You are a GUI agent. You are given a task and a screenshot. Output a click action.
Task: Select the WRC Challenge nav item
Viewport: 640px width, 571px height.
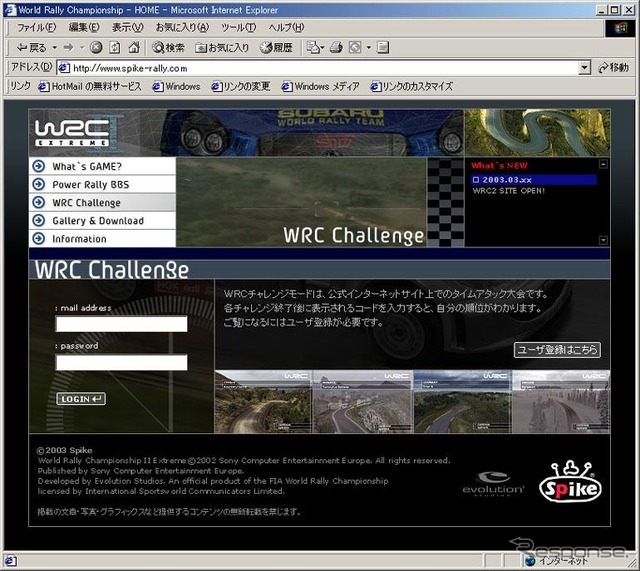[x=102, y=202]
